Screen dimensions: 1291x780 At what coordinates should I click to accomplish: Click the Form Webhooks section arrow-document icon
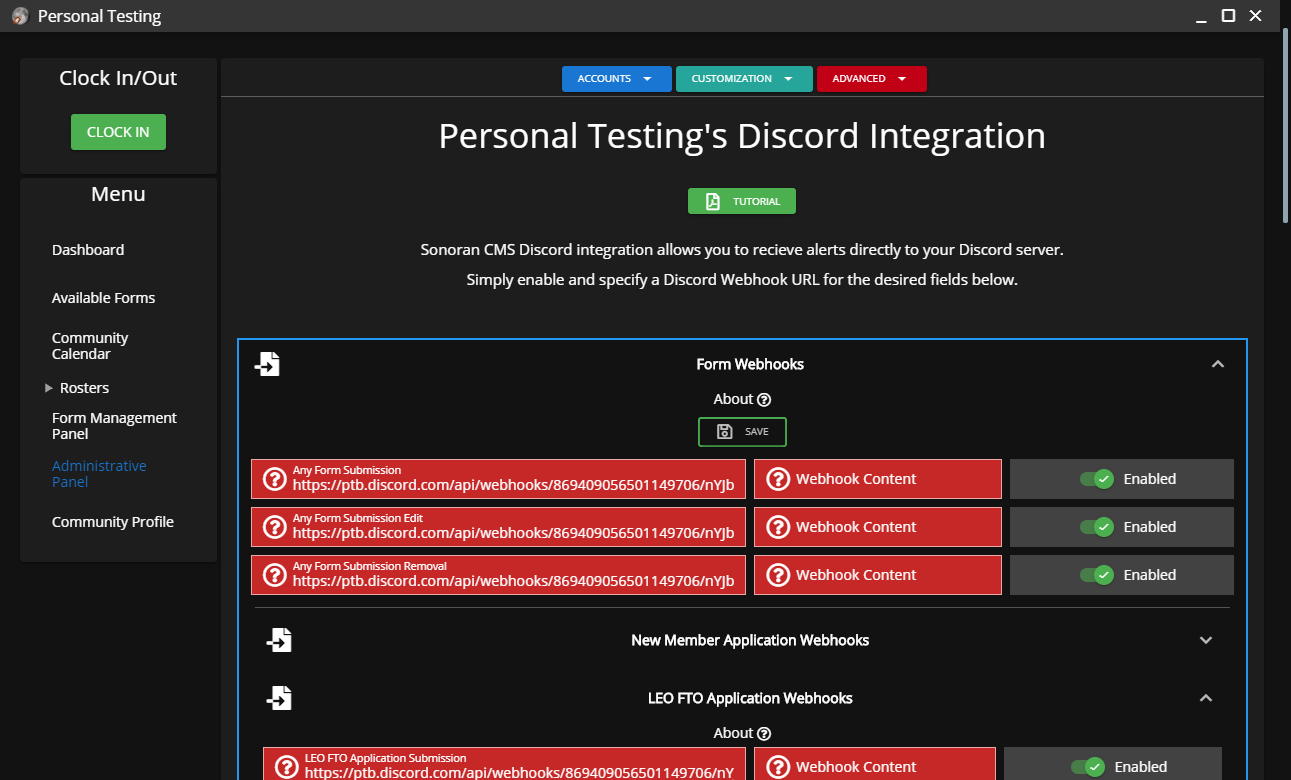pos(267,364)
